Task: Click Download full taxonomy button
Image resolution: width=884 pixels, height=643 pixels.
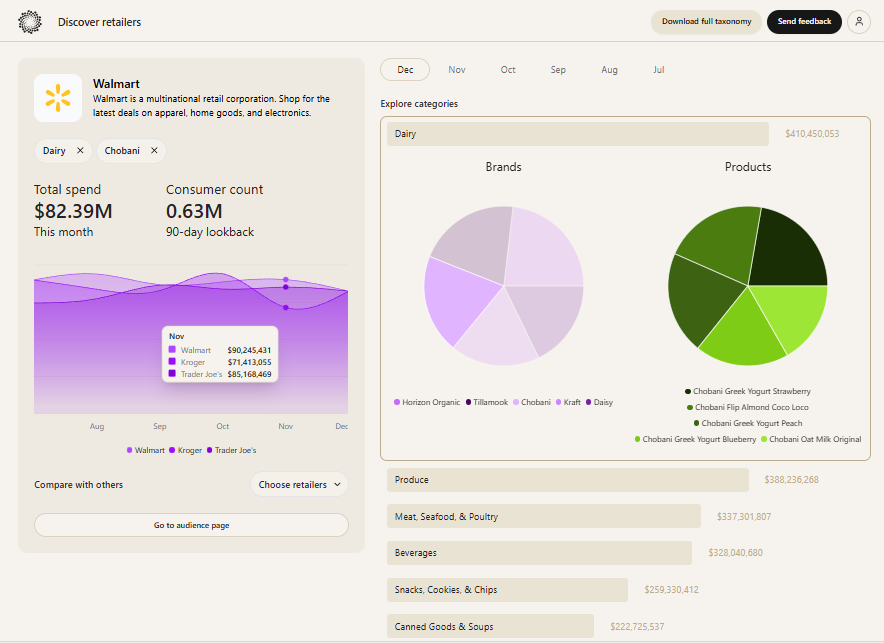Action: pos(706,21)
